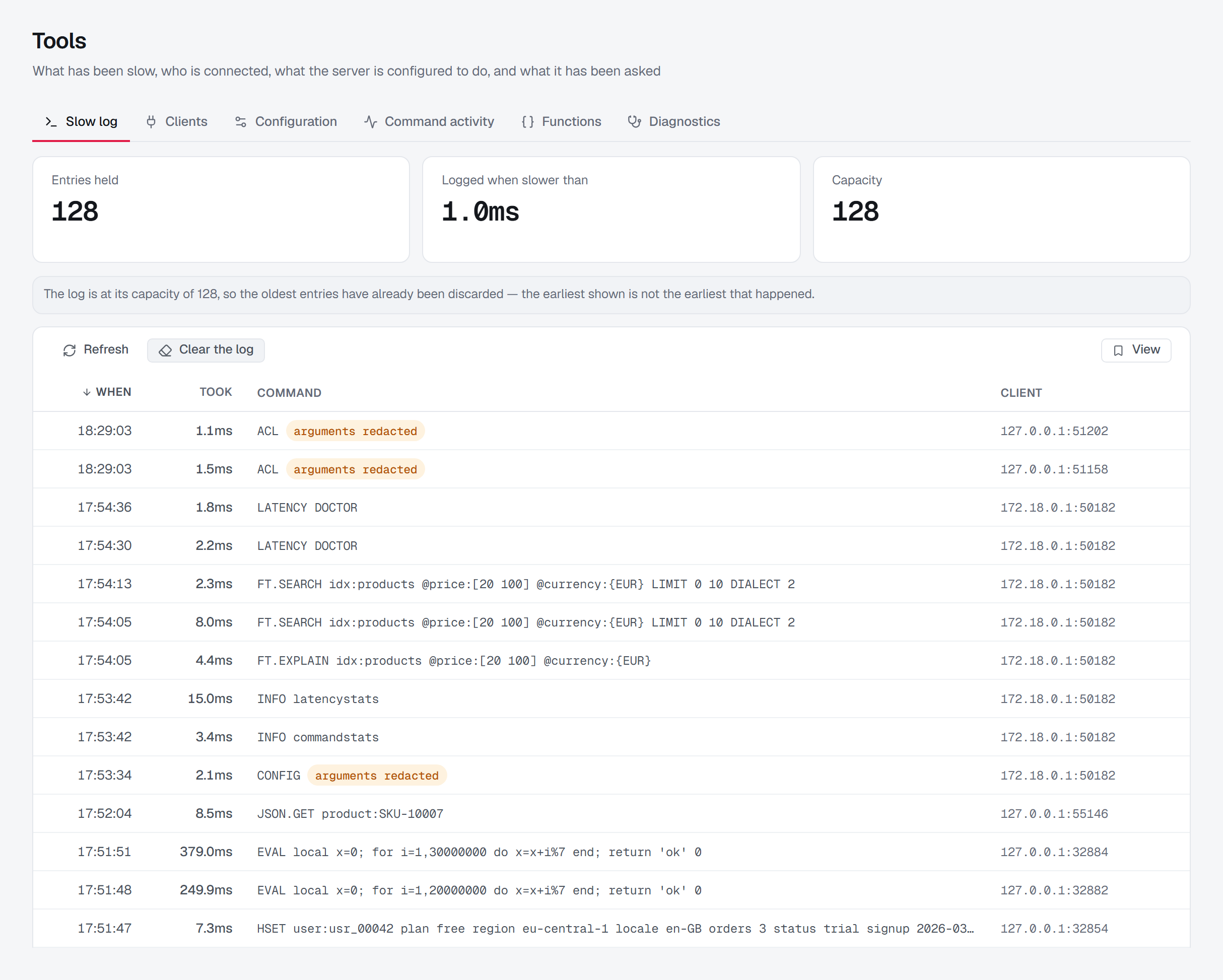Click the sort arrow next to WHEN
This screenshot has width=1223, height=980.
pyautogui.click(x=87, y=392)
